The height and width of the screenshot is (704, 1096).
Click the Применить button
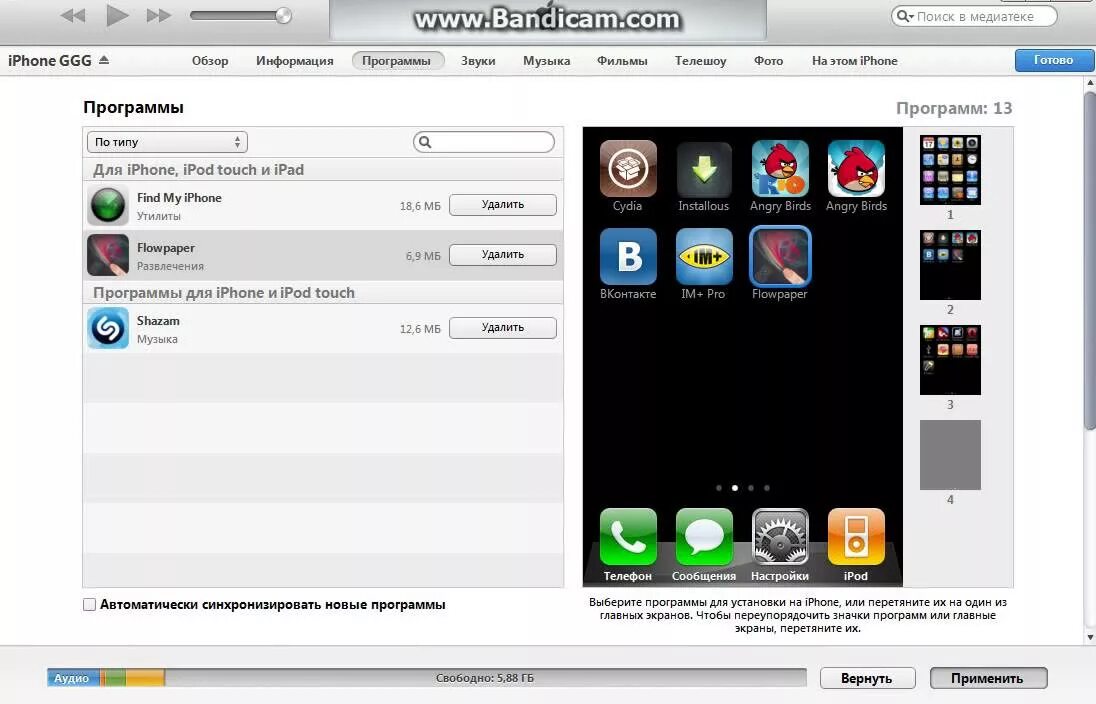988,678
